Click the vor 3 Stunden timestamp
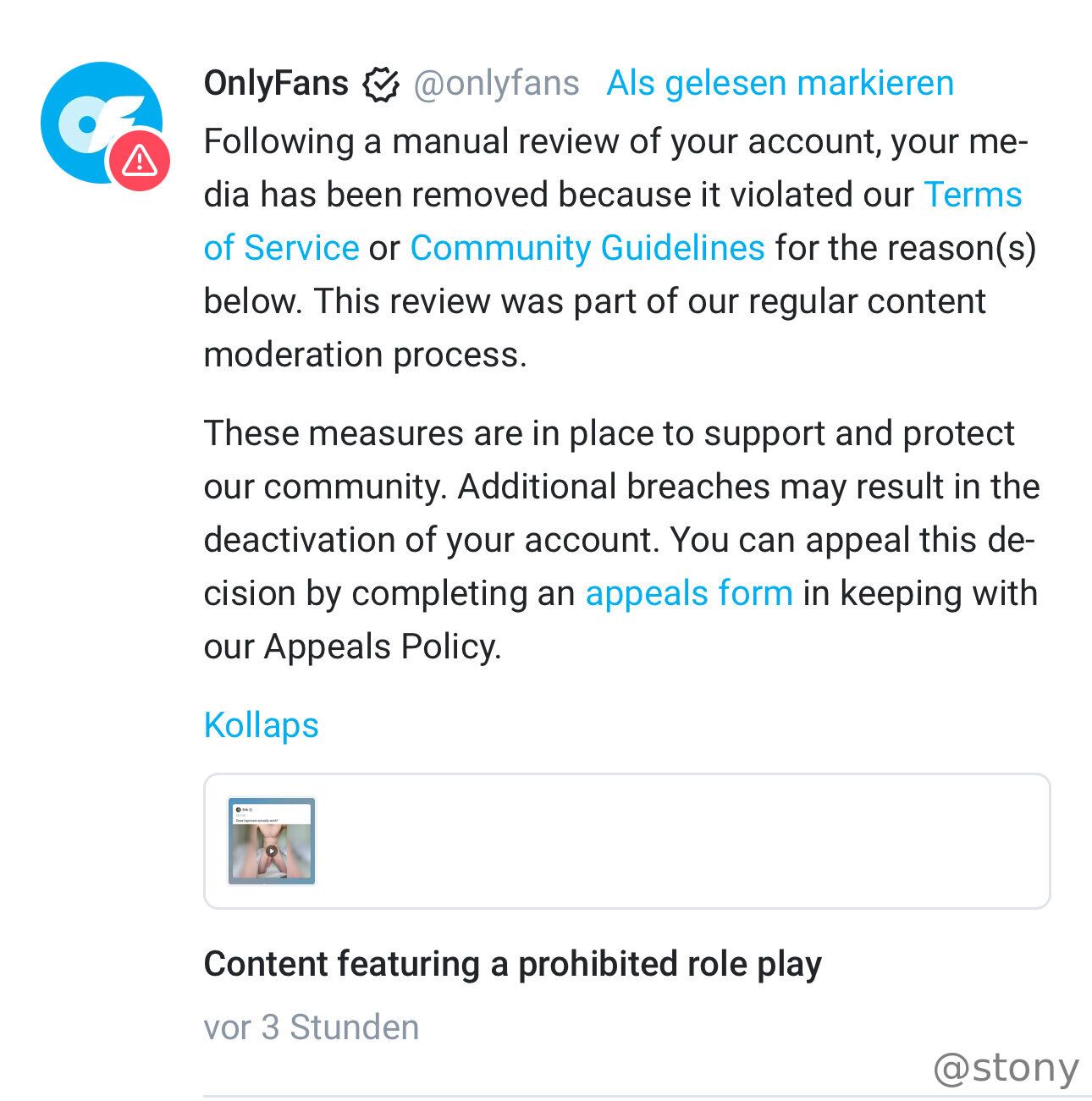The height and width of the screenshot is (1101, 1092). [x=311, y=1027]
